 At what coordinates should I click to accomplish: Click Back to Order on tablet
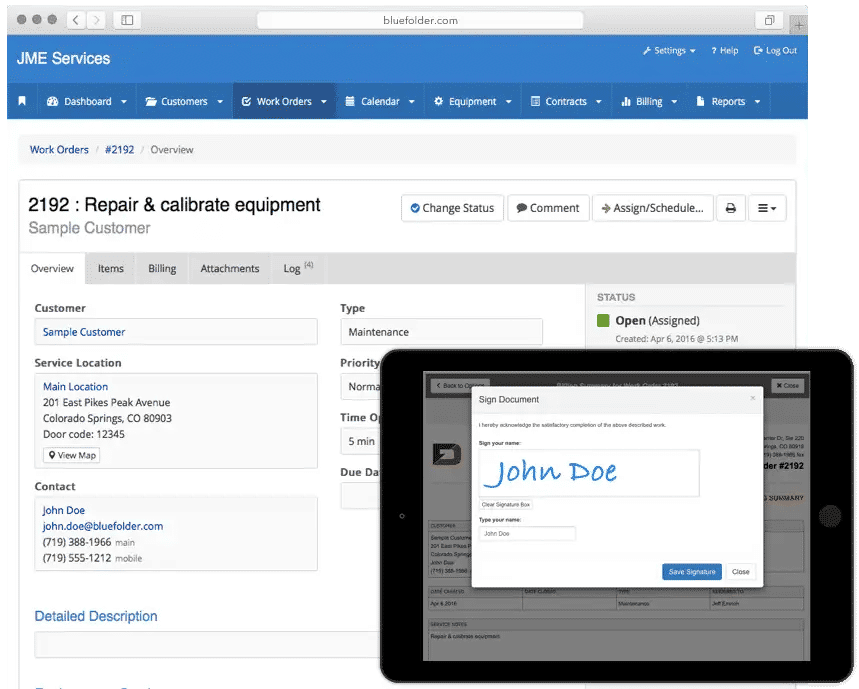pos(460,386)
